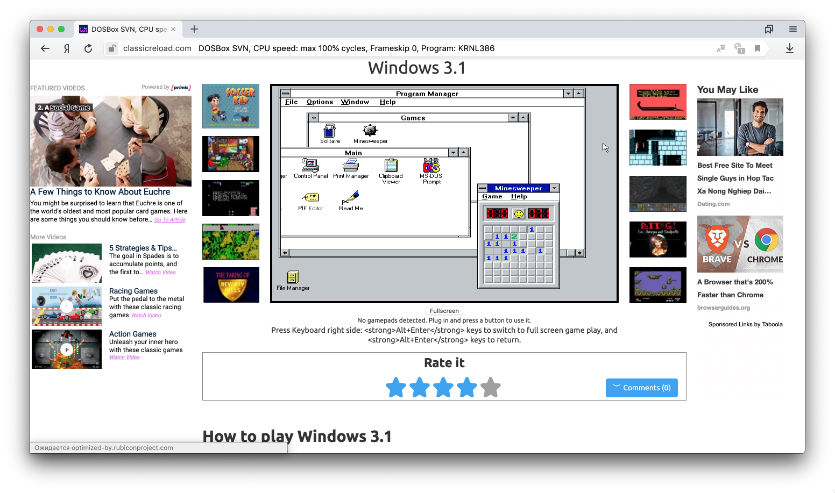Image resolution: width=835 pixels, height=493 pixels.
Task: Open the Game menu in Minesweeper
Action: (x=492, y=196)
